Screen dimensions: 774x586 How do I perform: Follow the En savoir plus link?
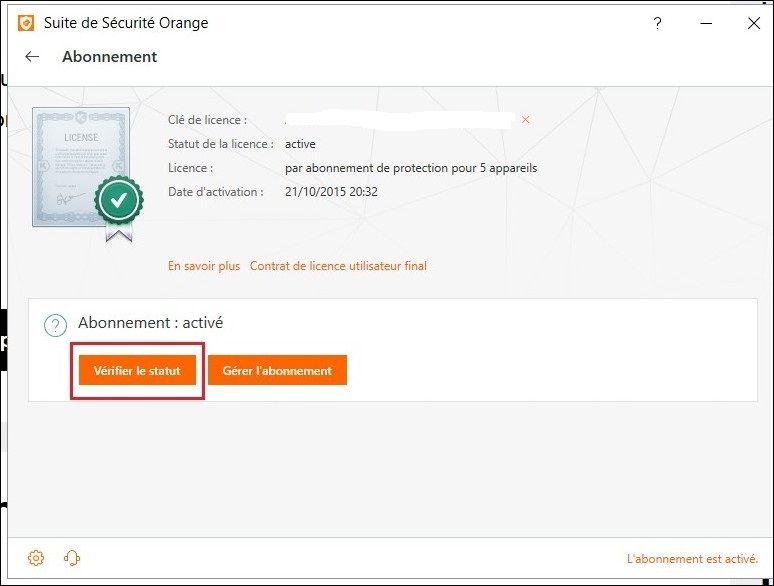click(x=204, y=266)
